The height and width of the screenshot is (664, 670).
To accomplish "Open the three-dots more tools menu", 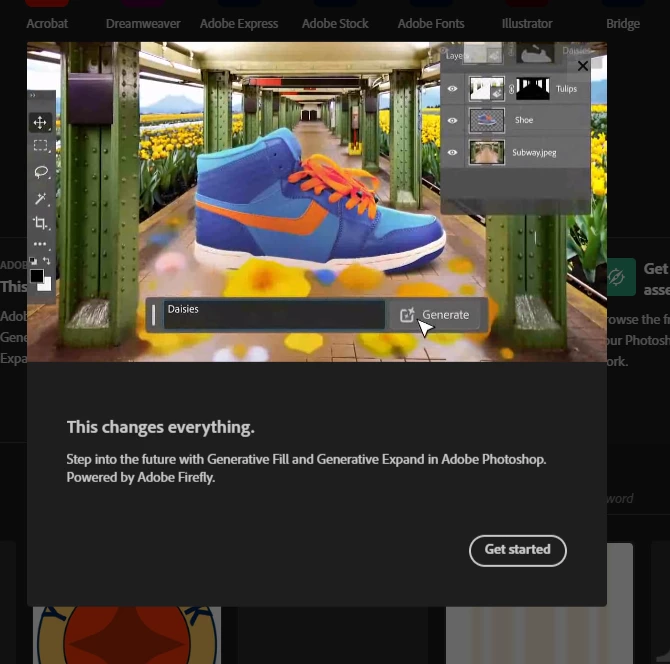I will 41,244.
